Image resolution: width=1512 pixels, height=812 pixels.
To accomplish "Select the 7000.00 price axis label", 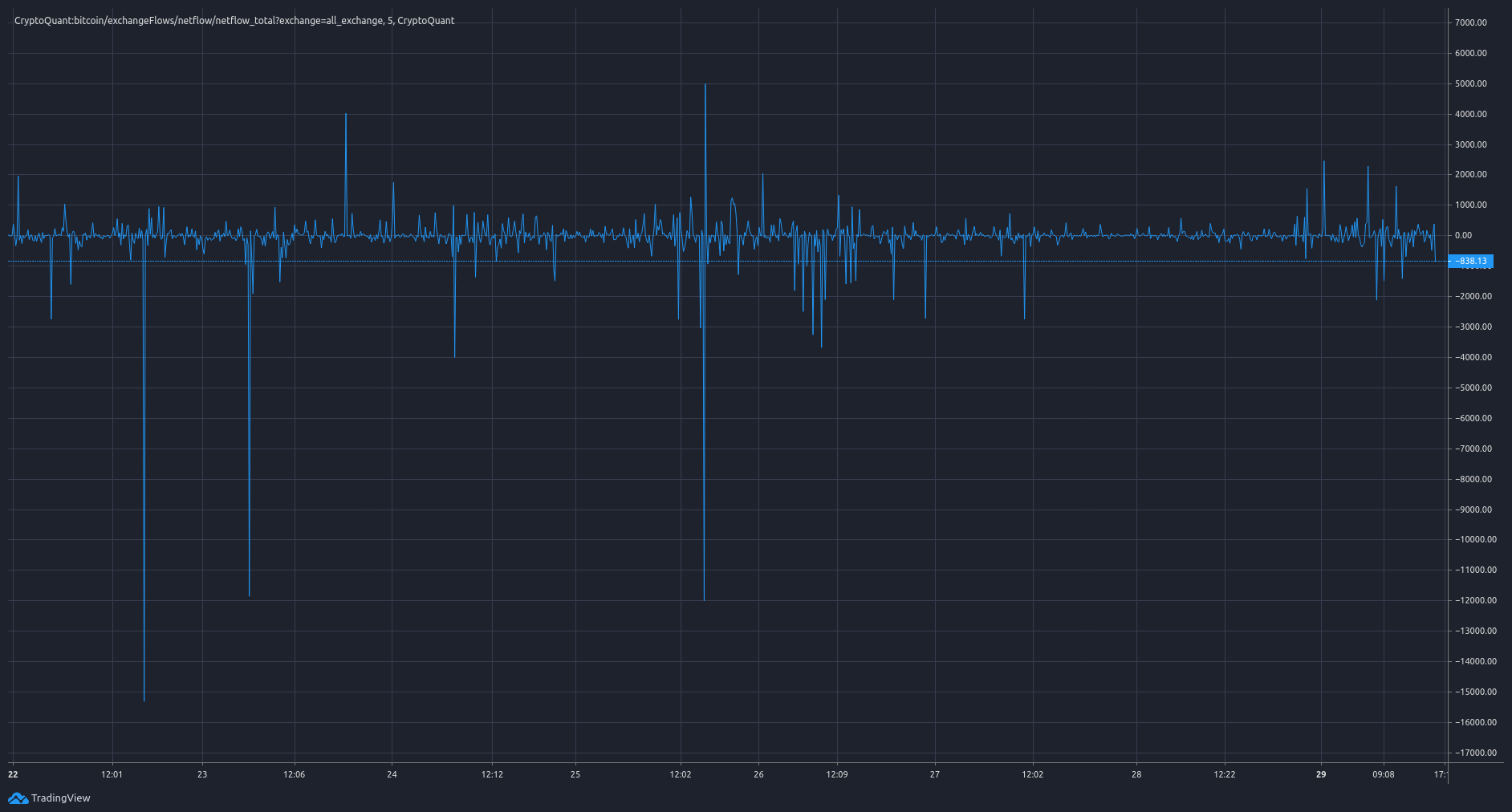I will (1471, 22).
